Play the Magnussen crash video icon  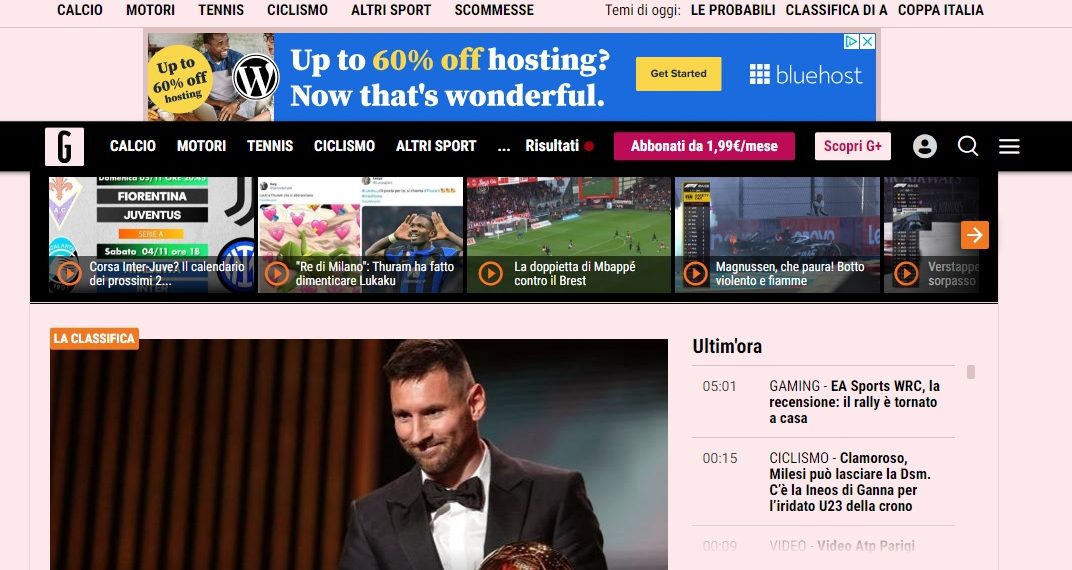695,274
